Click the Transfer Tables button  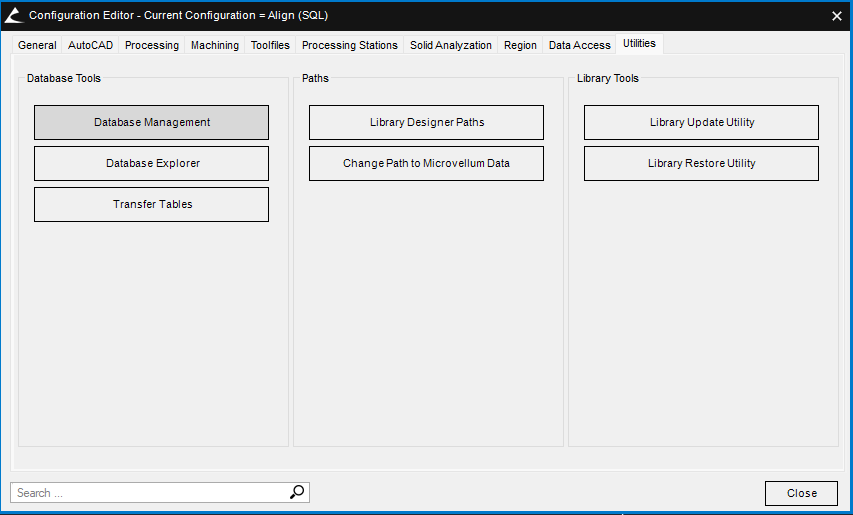tap(151, 204)
